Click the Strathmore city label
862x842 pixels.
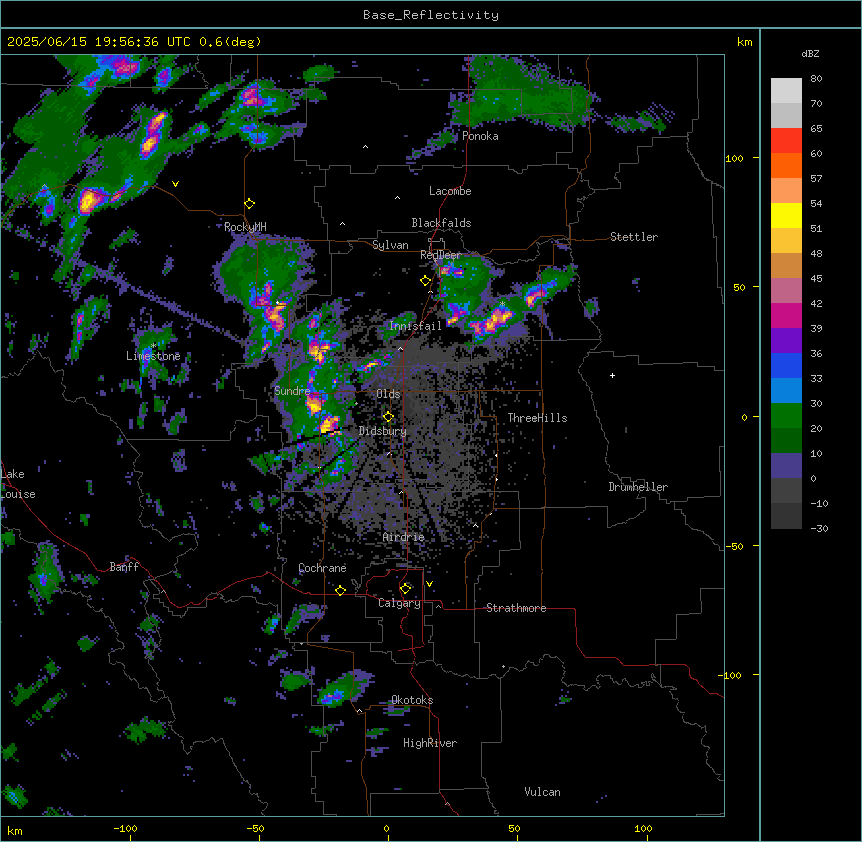(x=516, y=608)
